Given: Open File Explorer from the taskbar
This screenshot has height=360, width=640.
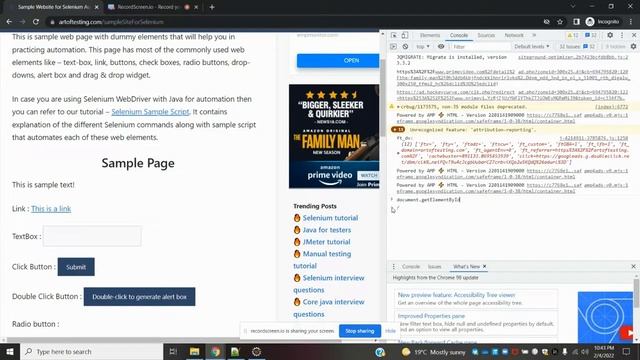Looking at the screenshot, I should point(194,351).
